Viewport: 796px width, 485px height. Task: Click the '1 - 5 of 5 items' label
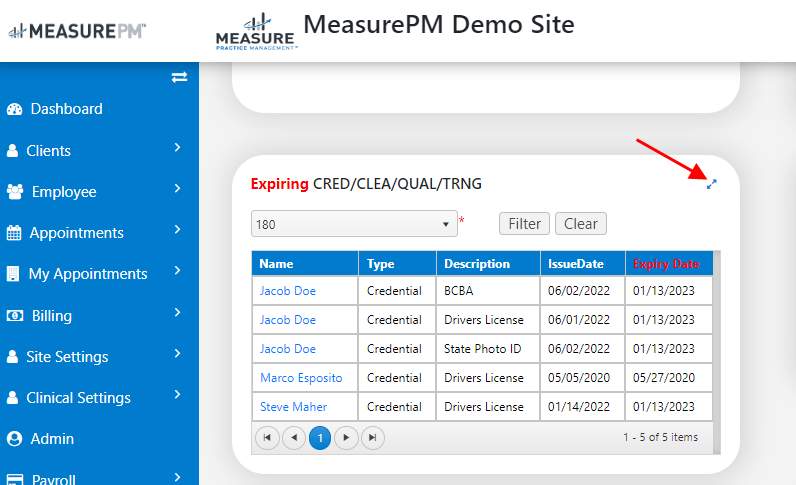click(660, 437)
